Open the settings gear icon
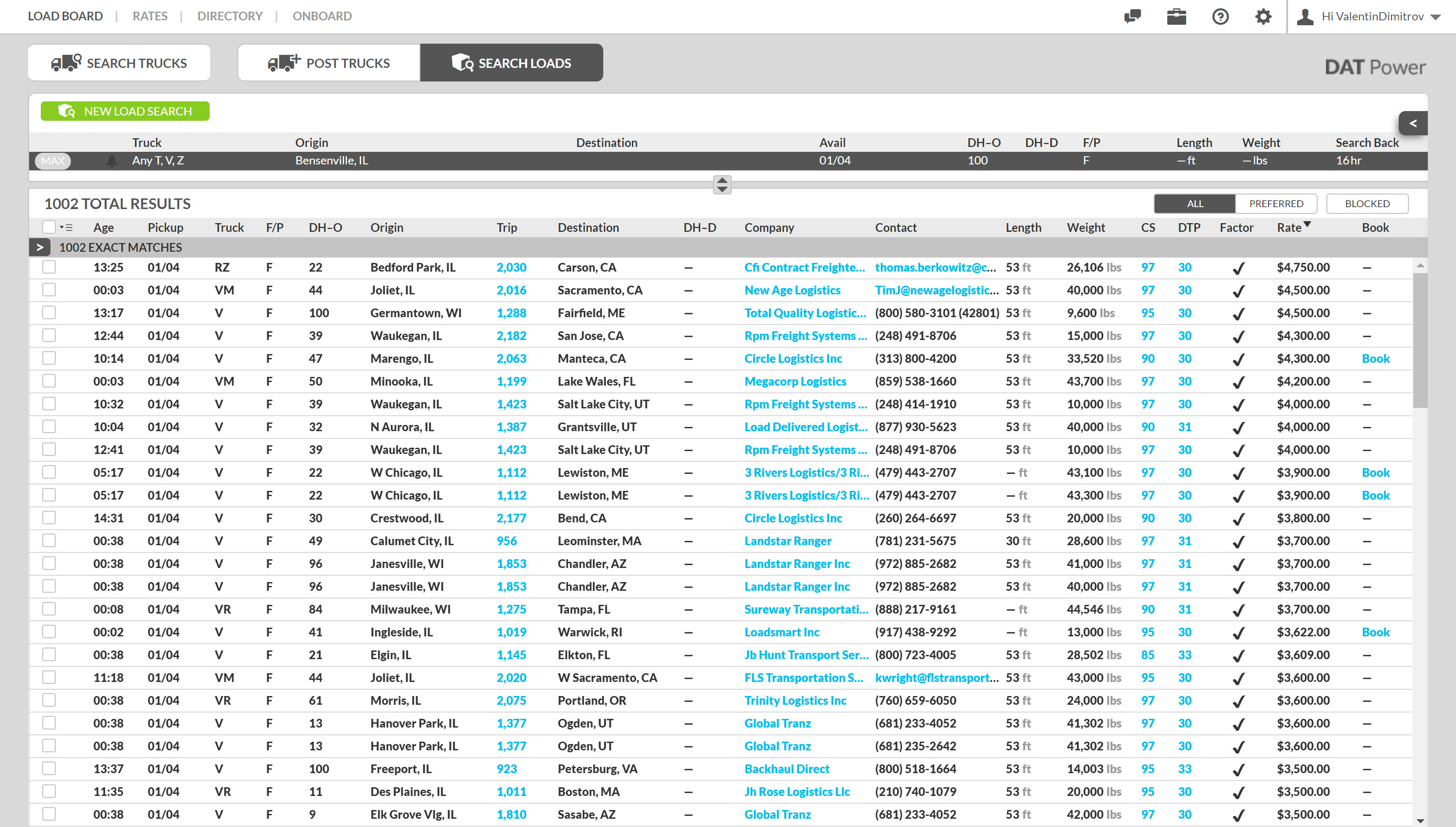Image resolution: width=1456 pixels, height=827 pixels. pyautogui.click(x=1263, y=16)
